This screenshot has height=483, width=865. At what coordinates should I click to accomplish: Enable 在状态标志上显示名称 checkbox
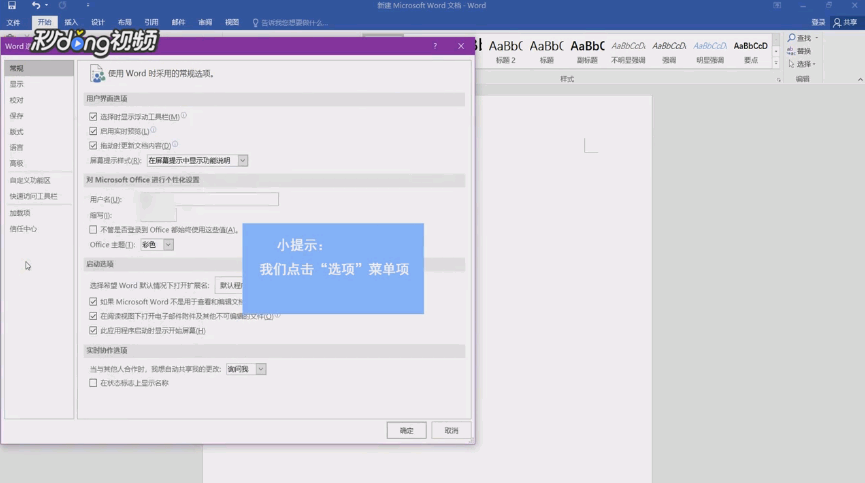click(x=93, y=383)
